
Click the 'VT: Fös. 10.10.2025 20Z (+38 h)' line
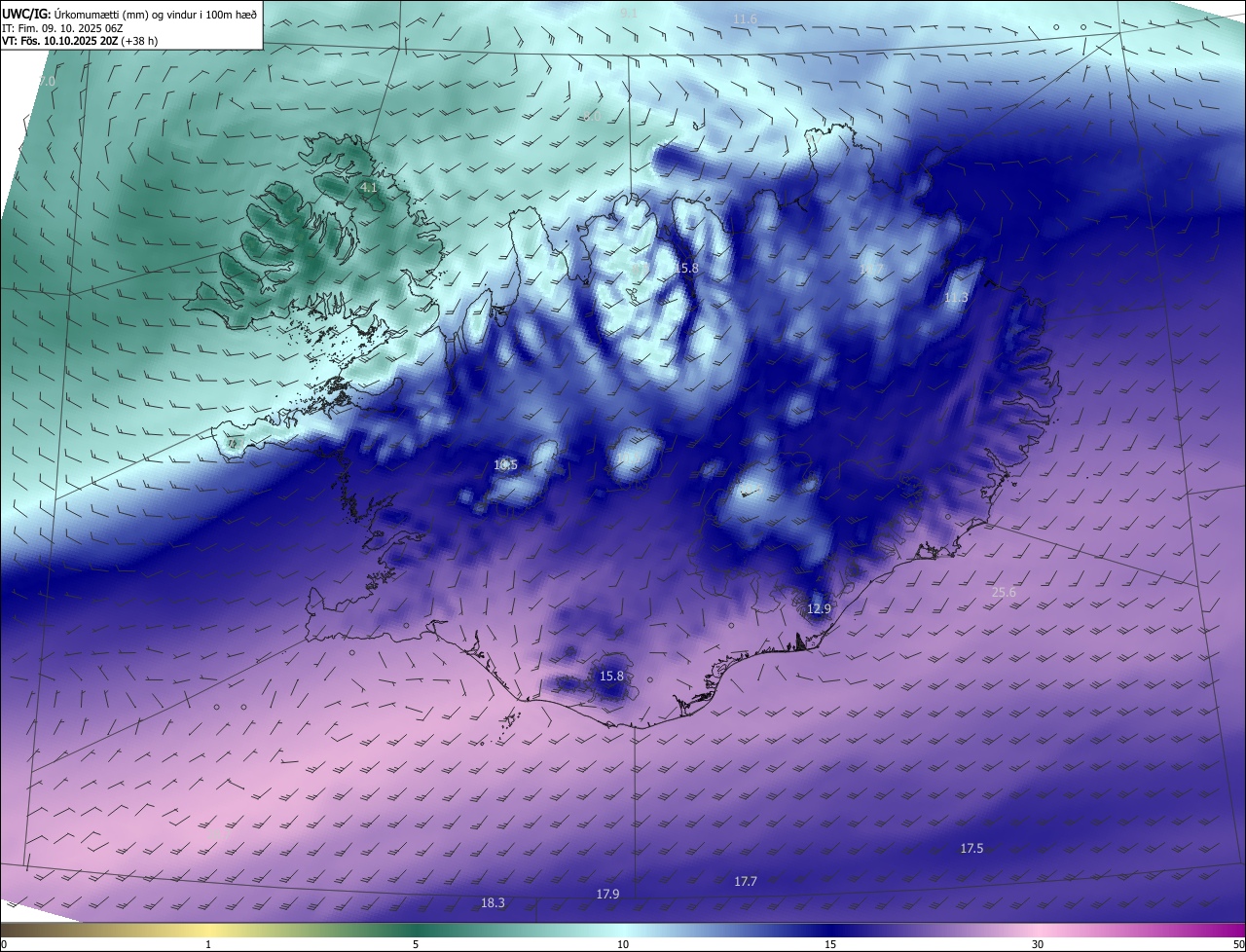click(80, 41)
